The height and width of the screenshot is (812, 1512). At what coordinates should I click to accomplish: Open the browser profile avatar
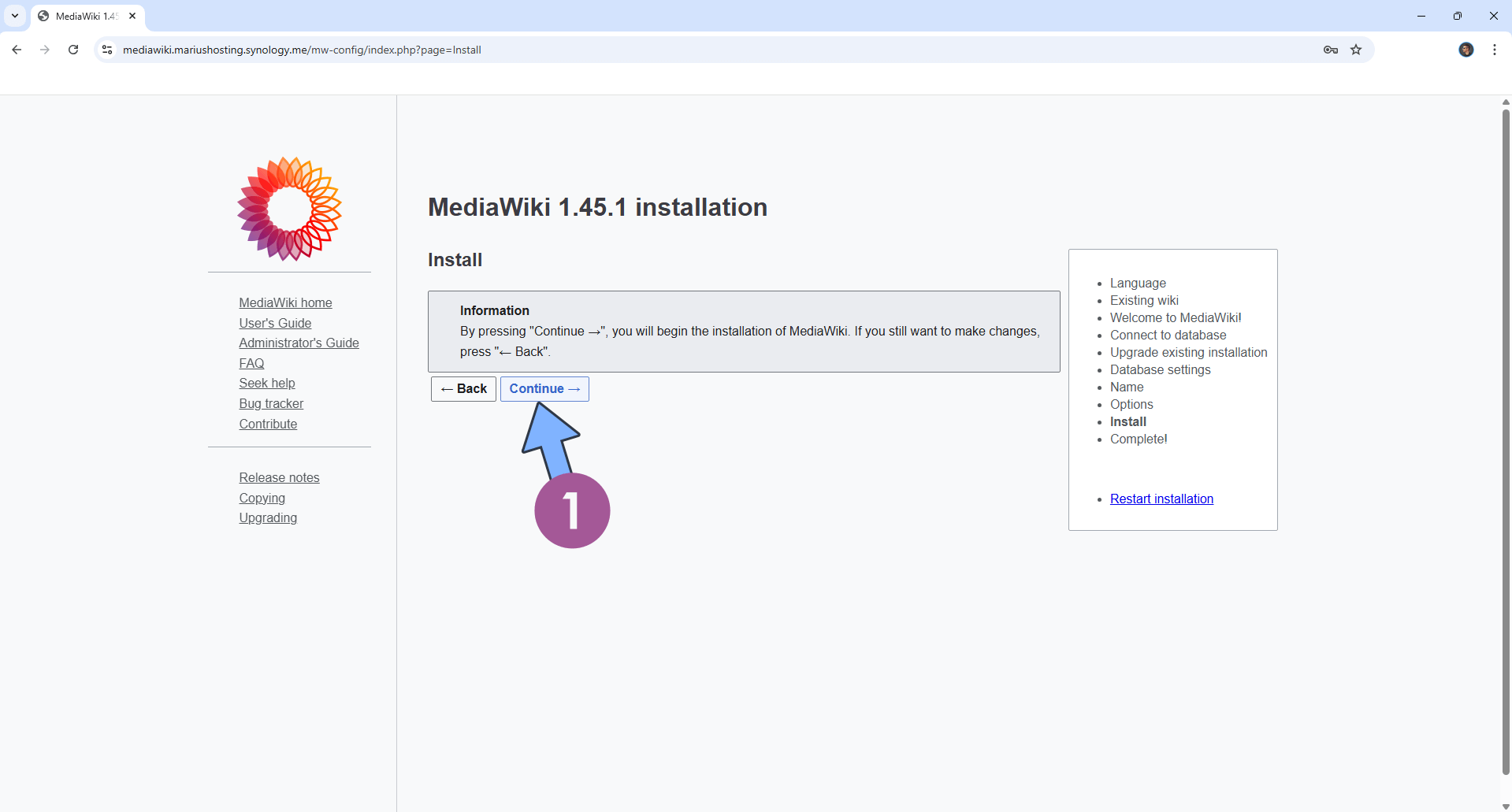(1466, 49)
